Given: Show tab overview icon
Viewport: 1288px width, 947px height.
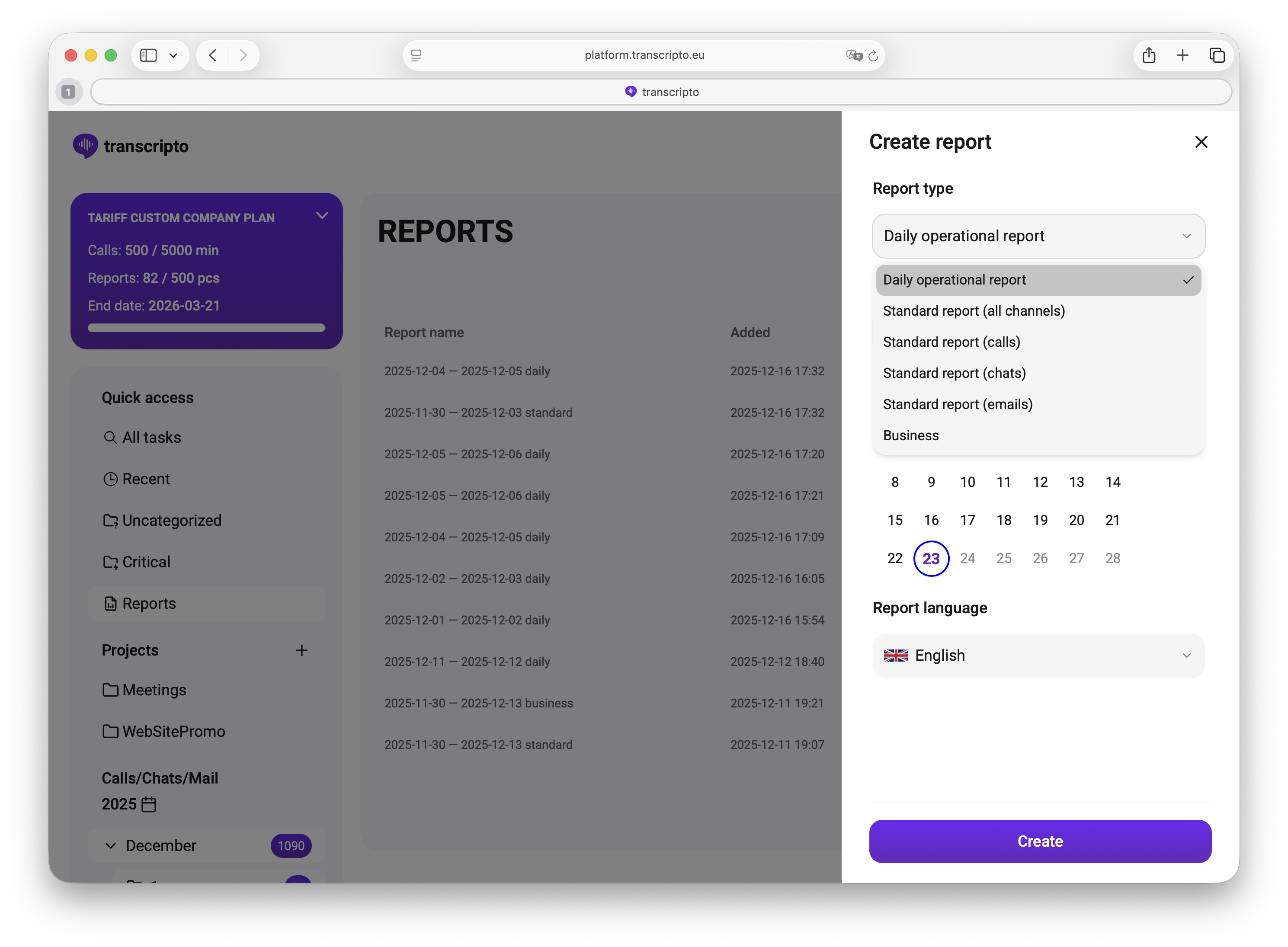Looking at the screenshot, I should pyautogui.click(x=1216, y=55).
